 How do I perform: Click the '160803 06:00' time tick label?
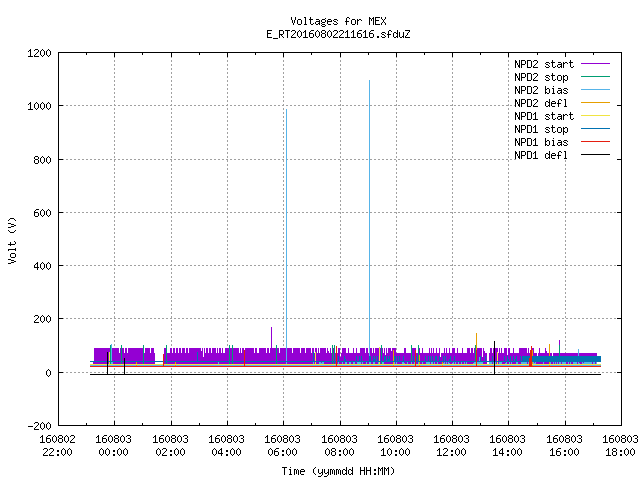tap(282, 446)
